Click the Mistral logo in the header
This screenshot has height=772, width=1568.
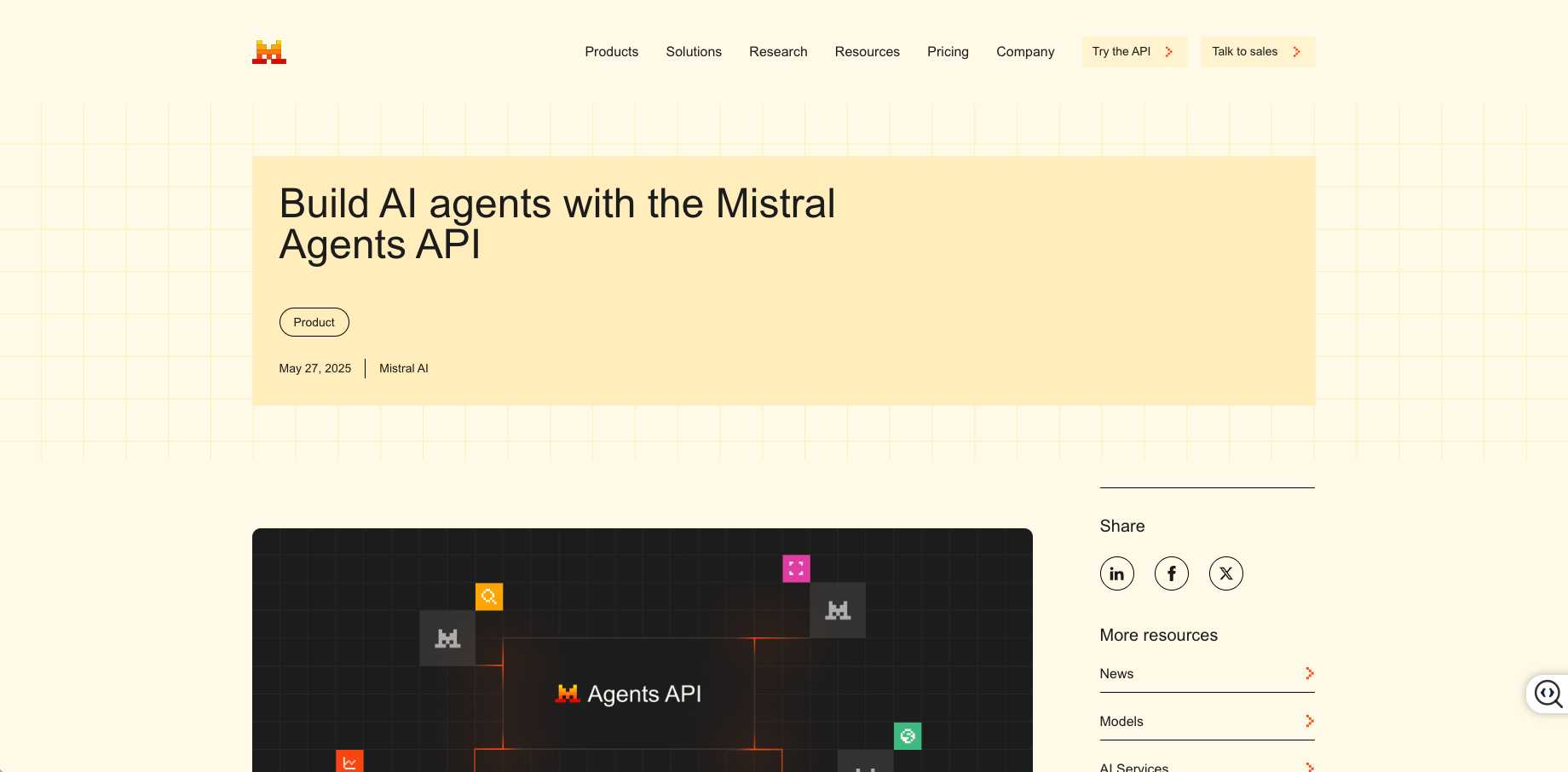tap(268, 51)
